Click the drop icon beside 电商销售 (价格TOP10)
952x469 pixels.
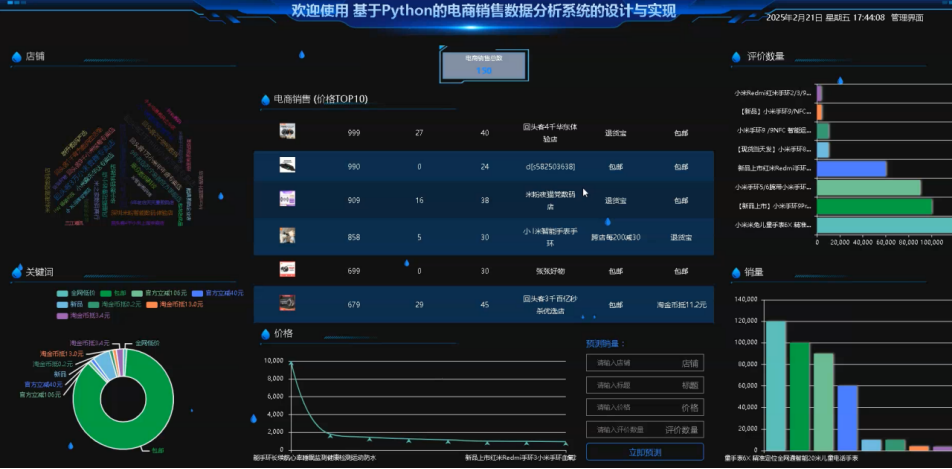(265, 100)
